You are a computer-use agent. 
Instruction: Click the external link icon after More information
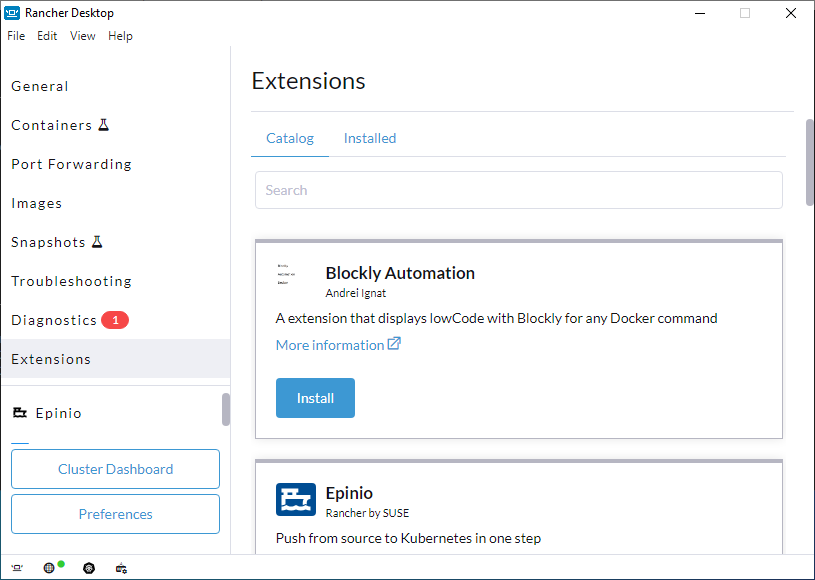pos(395,344)
